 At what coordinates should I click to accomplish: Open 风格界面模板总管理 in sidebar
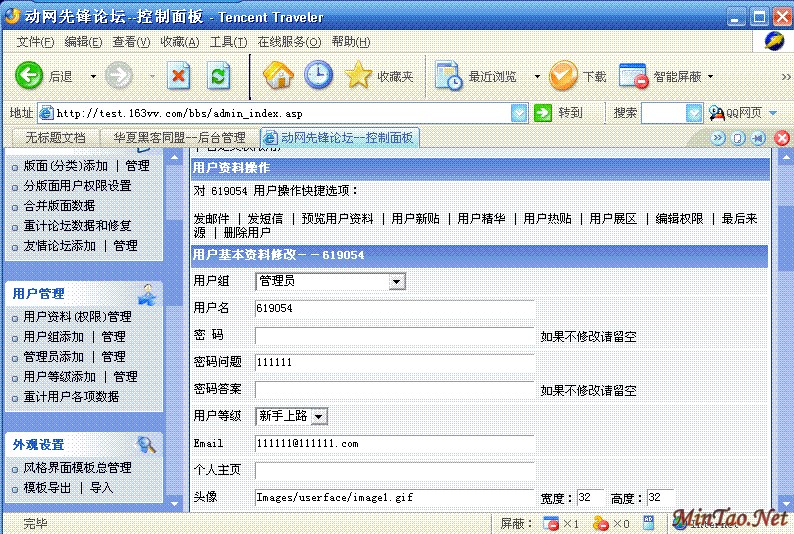pyautogui.click(x=77, y=468)
